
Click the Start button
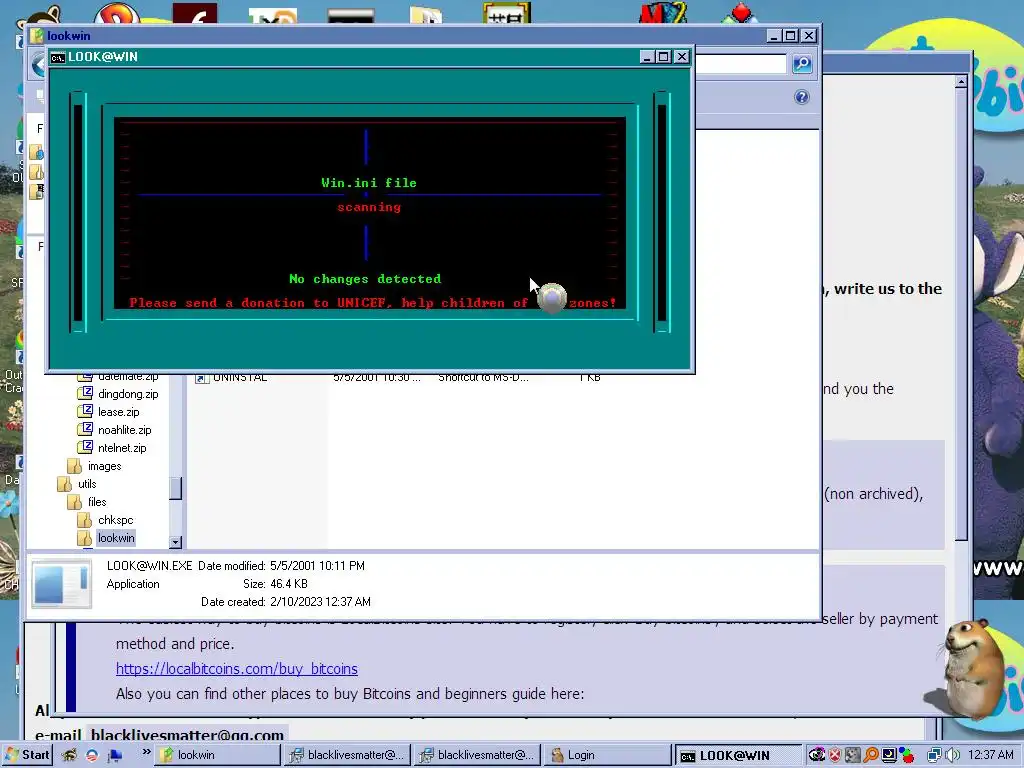[x=27, y=755]
